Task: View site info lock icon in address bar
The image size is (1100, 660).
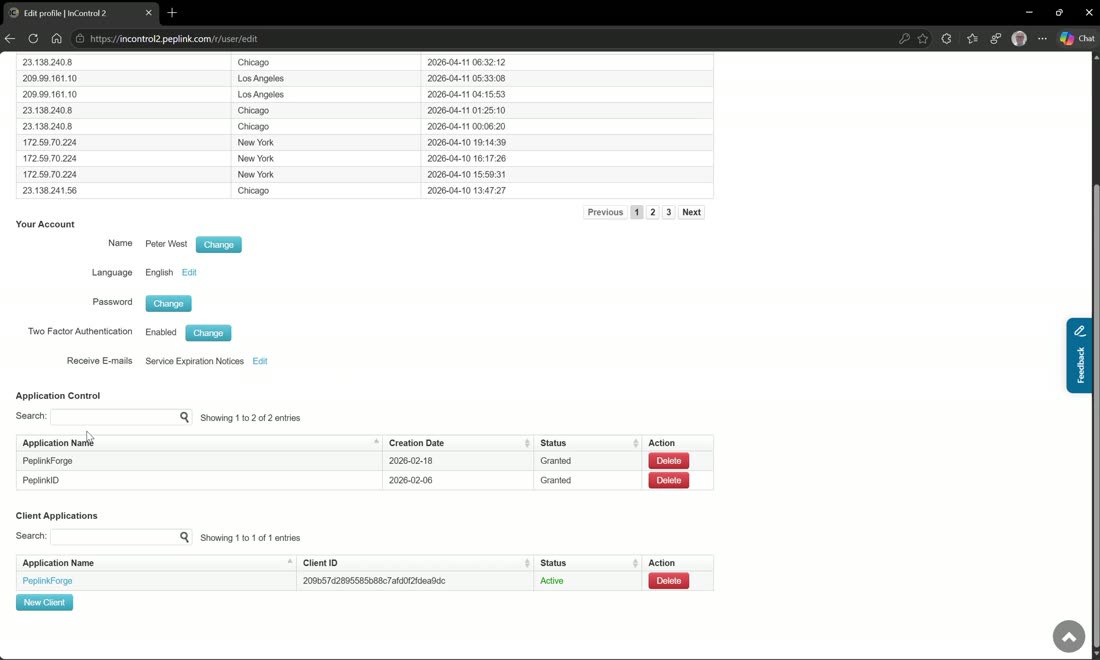Action: (80, 39)
